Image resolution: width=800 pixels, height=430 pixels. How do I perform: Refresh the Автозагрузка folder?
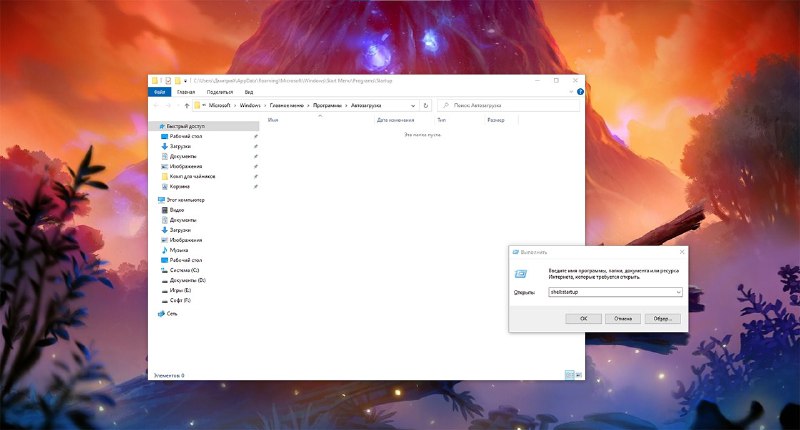coord(426,106)
